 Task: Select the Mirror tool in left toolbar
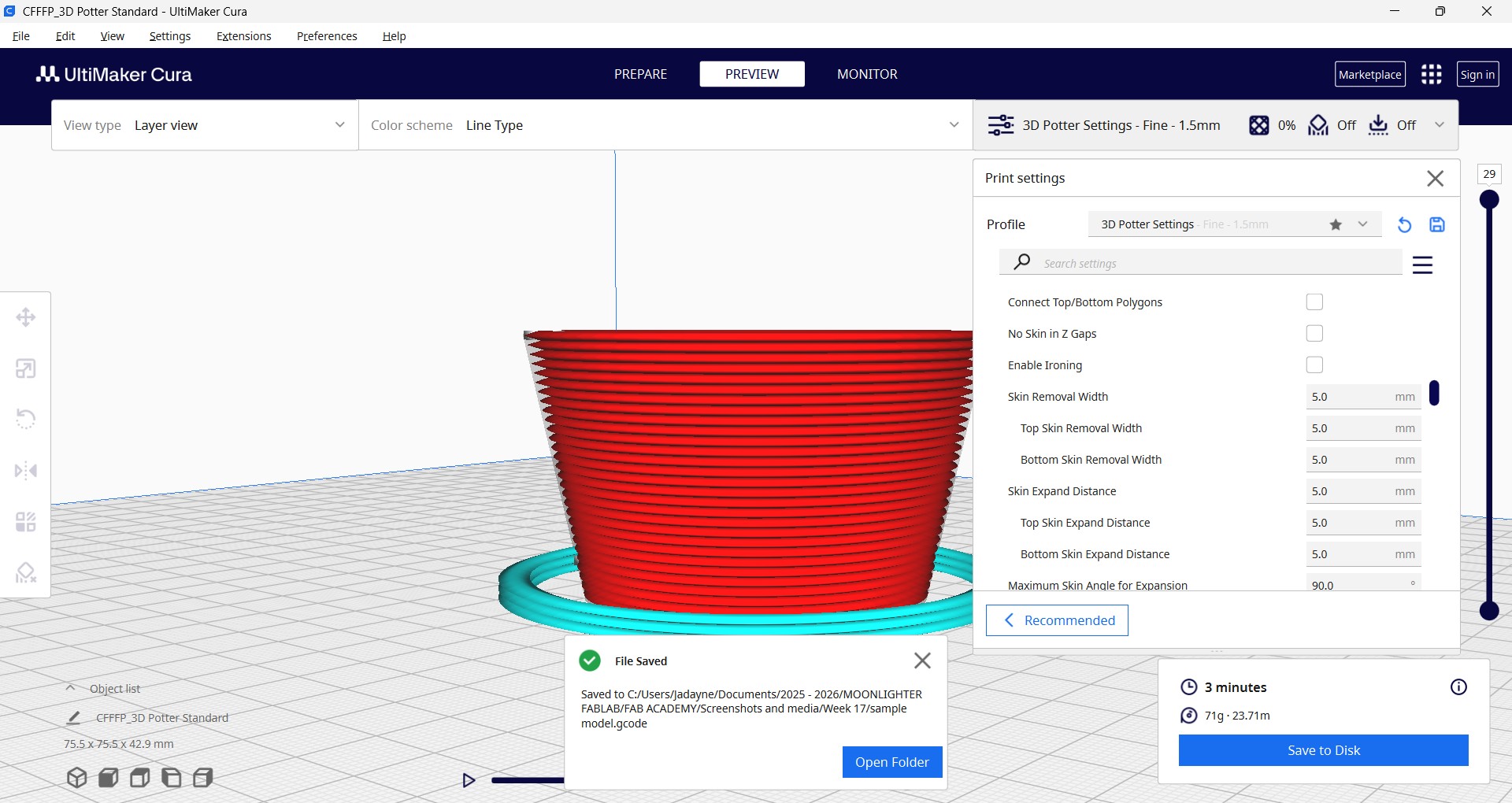pyautogui.click(x=26, y=471)
